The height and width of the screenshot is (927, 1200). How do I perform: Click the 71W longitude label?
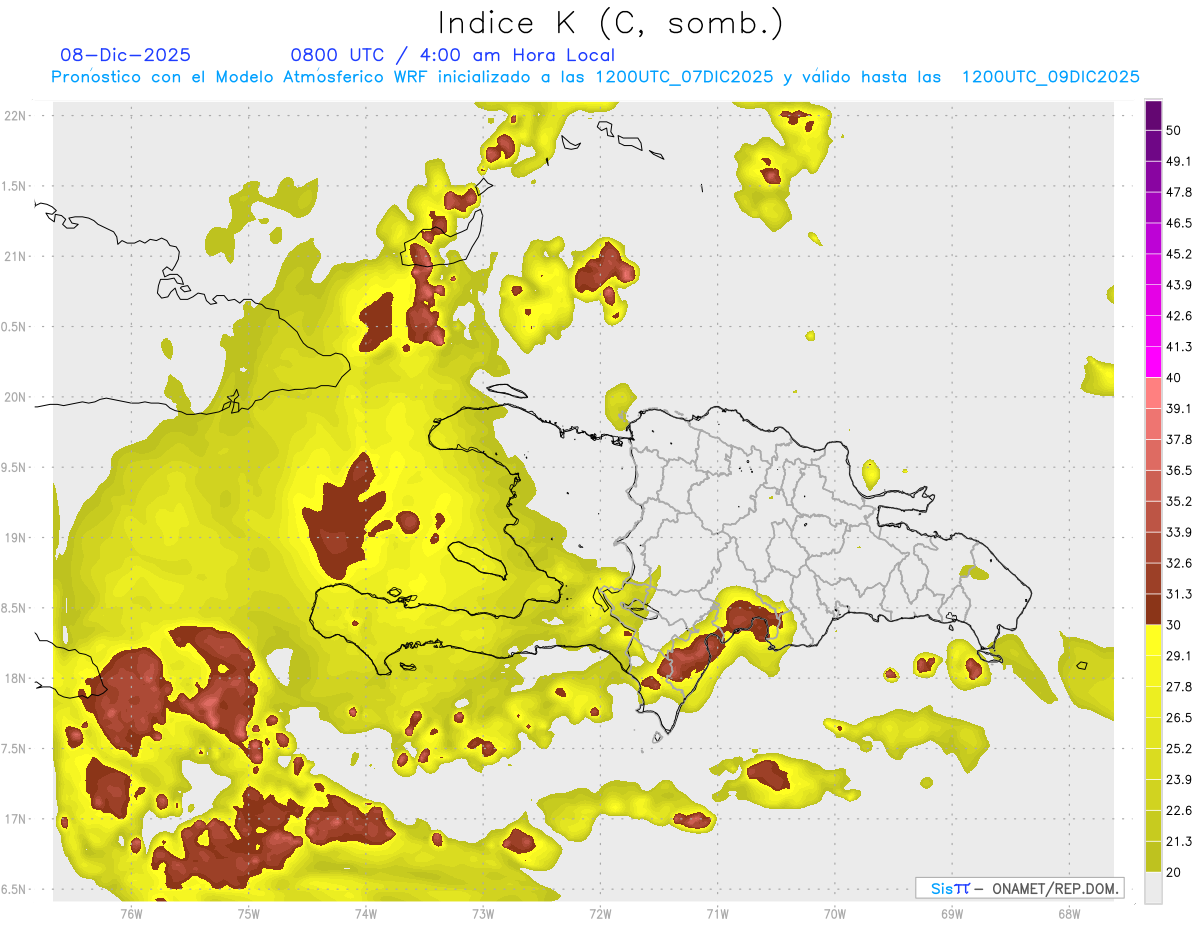click(x=717, y=913)
